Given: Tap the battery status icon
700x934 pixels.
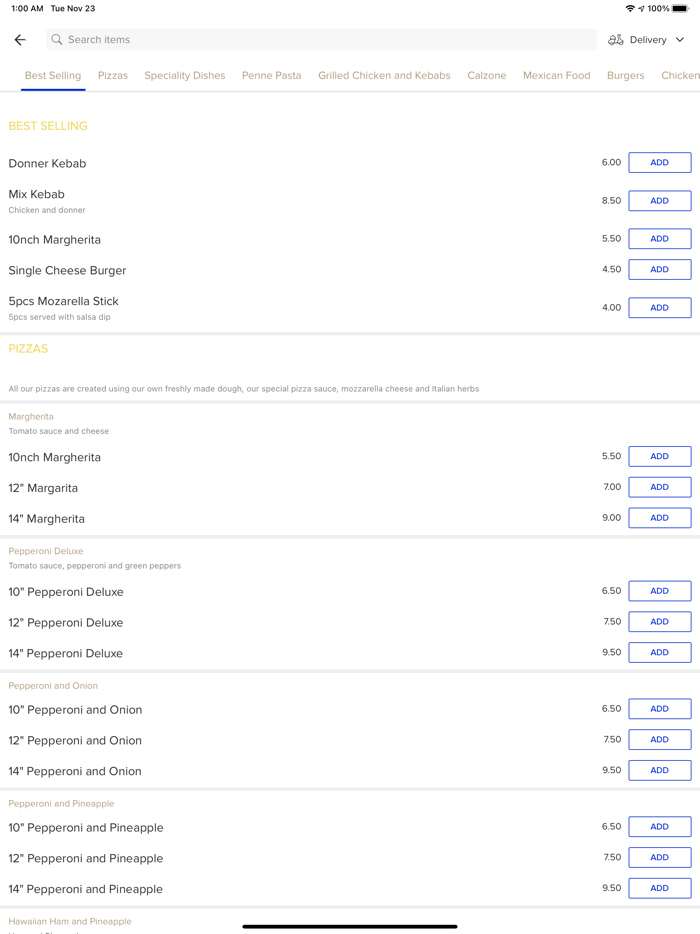Looking at the screenshot, I should pyautogui.click(x=681, y=8).
